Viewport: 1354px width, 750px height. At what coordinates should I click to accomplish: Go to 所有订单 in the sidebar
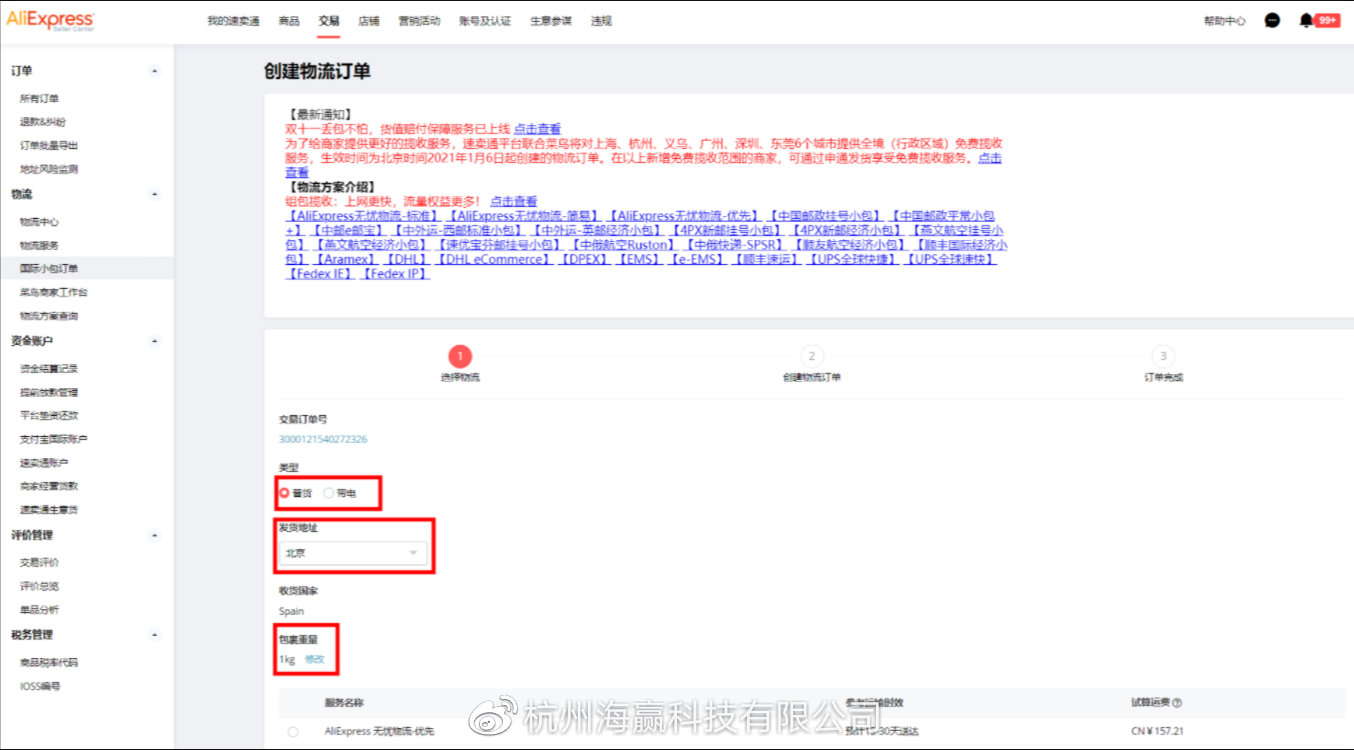click(x=39, y=98)
